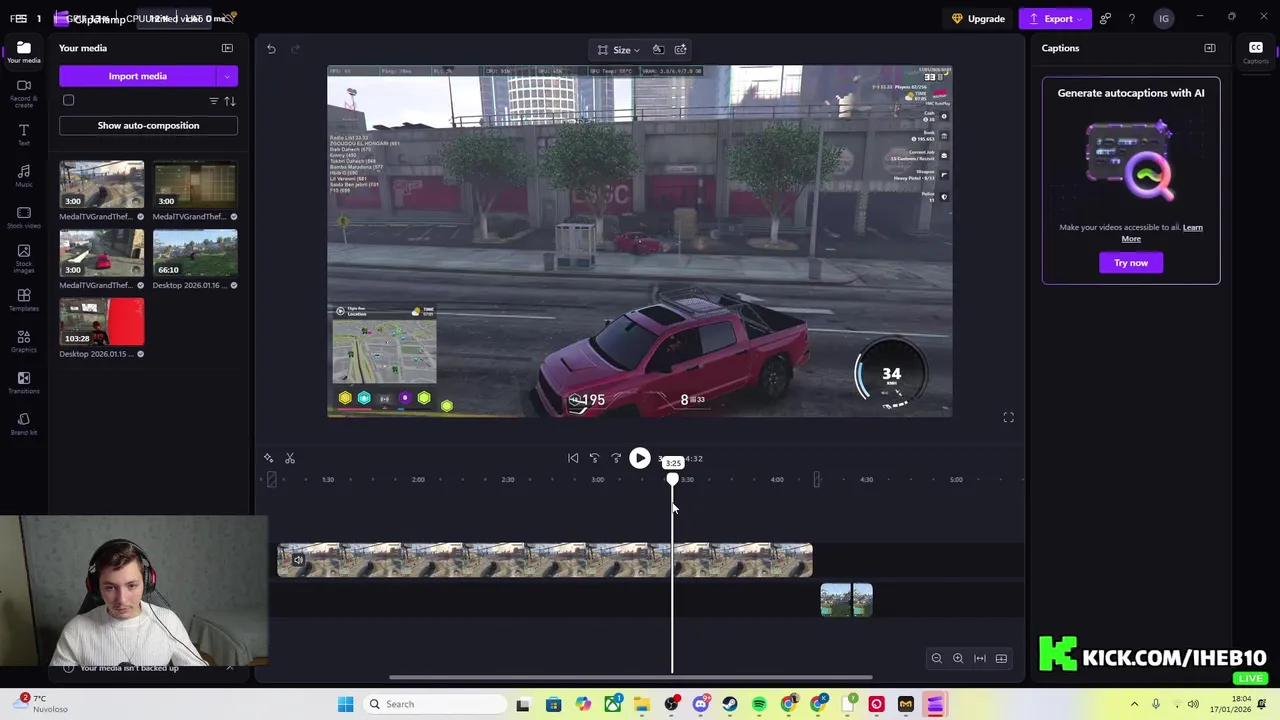This screenshot has width=1280, height=720.
Task: Skip forward five seconds
Action: (616, 458)
